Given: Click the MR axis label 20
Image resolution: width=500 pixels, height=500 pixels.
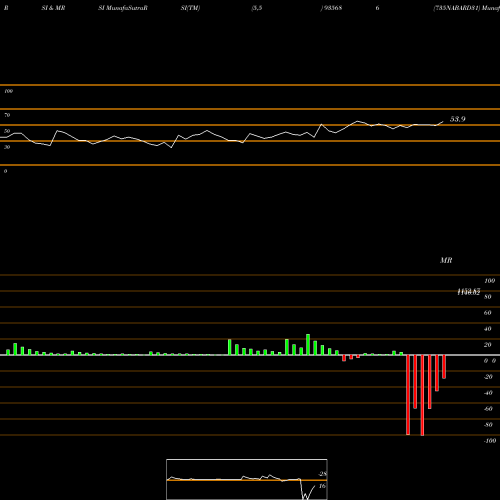Looking at the screenshot, I should coord(488,345).
